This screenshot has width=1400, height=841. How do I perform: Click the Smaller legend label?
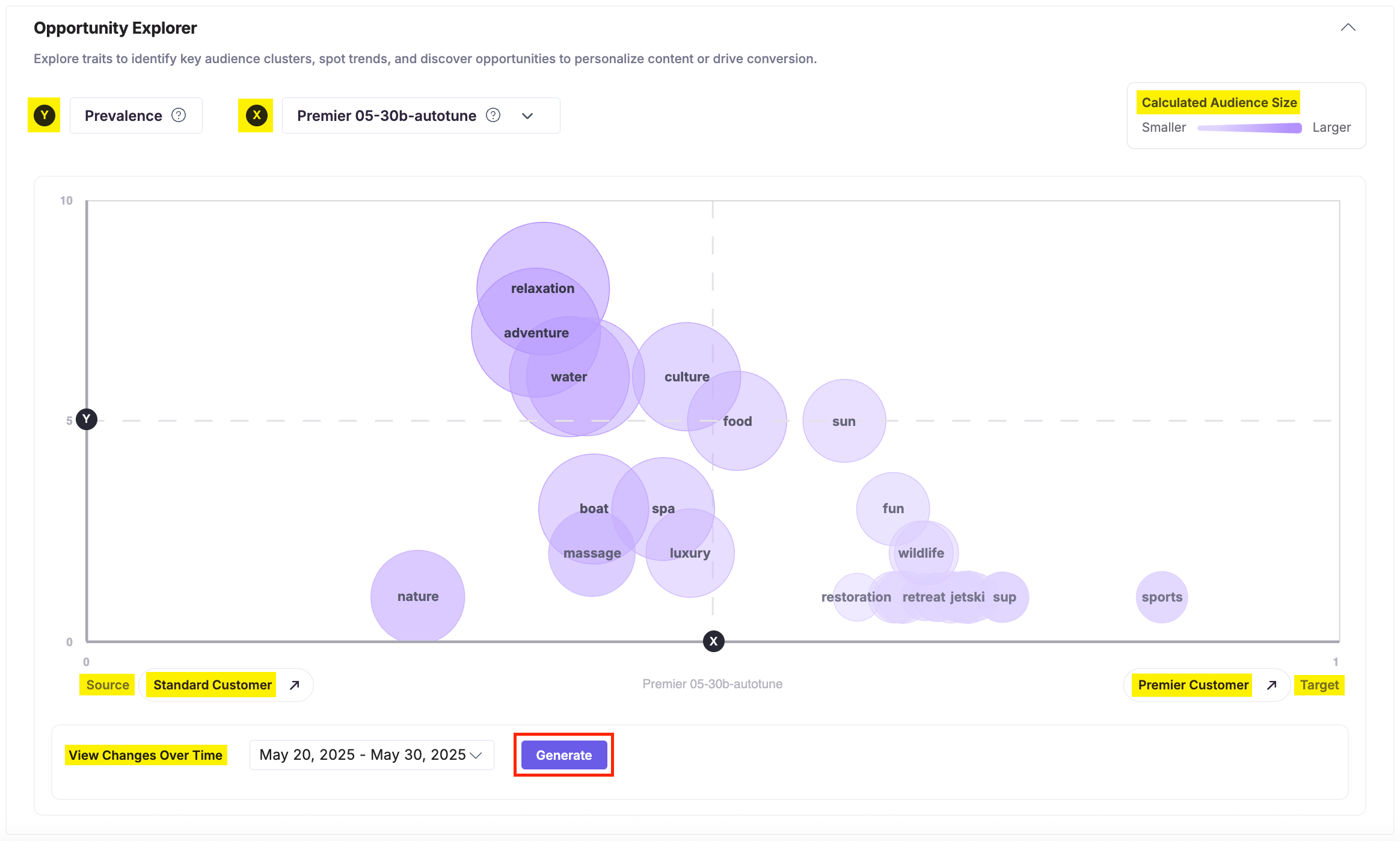click(x=1164, y=128)
